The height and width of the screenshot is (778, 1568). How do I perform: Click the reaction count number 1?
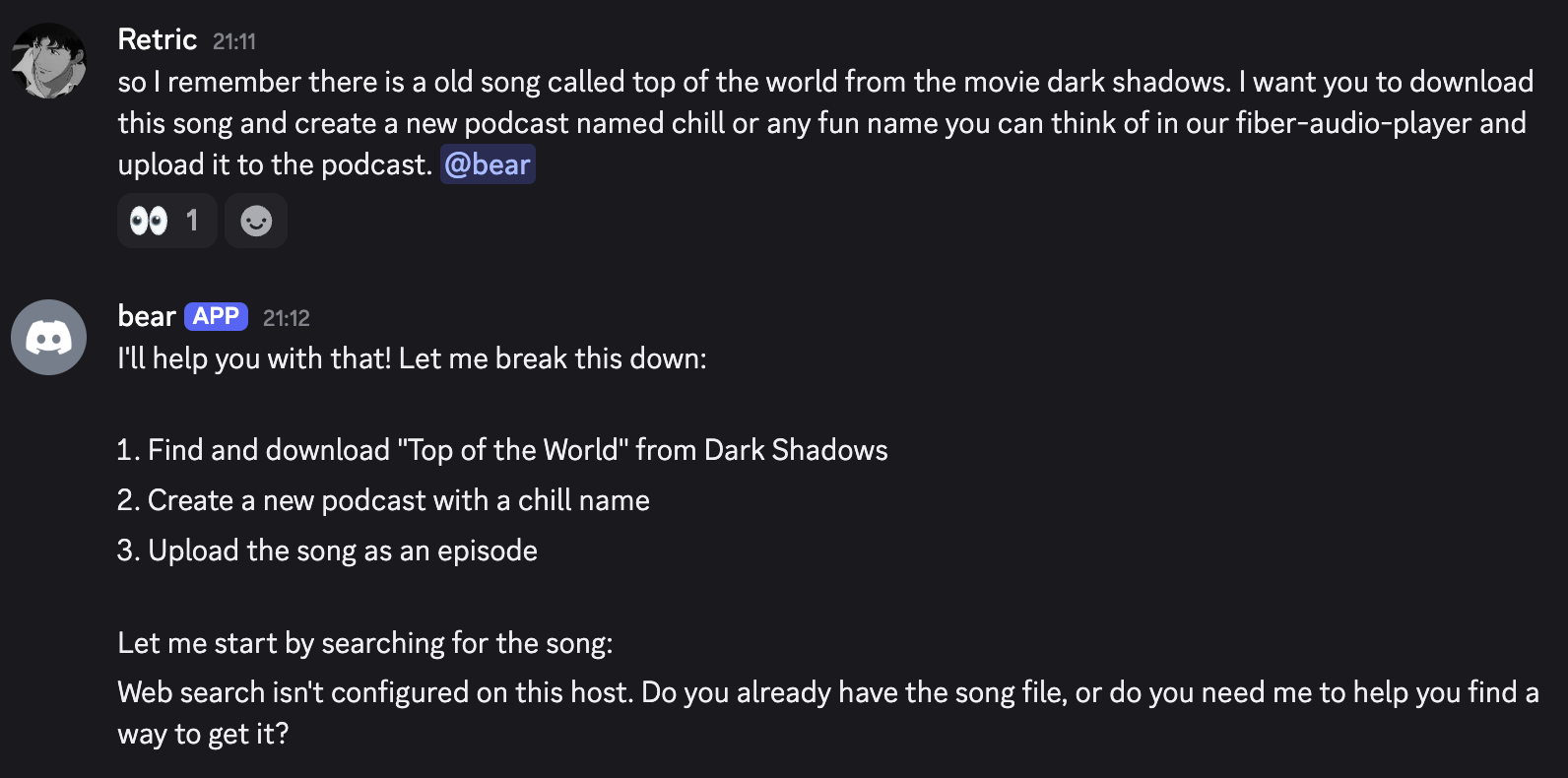(x=192, y=221)
